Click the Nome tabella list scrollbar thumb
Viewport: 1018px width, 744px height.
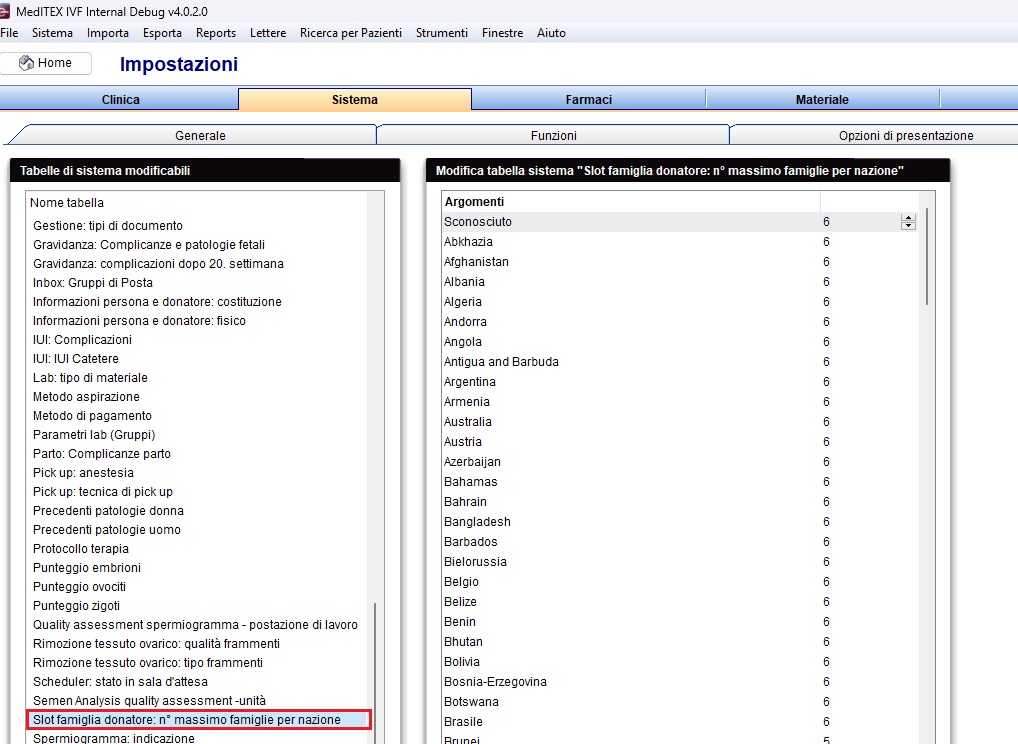pyautogui.click(x=375, y=673)
